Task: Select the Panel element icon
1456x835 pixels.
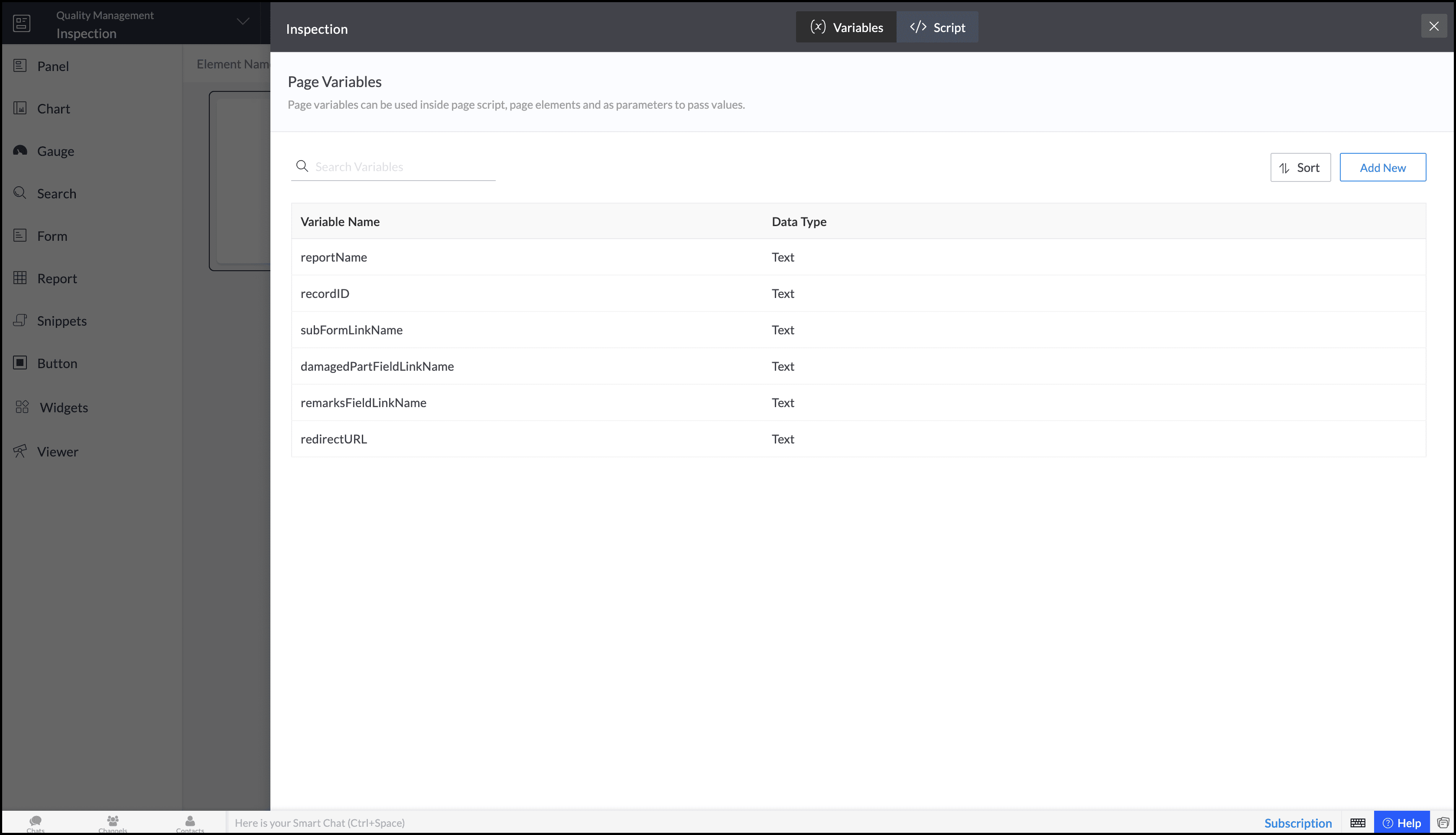Action: [x=20, y=65]
